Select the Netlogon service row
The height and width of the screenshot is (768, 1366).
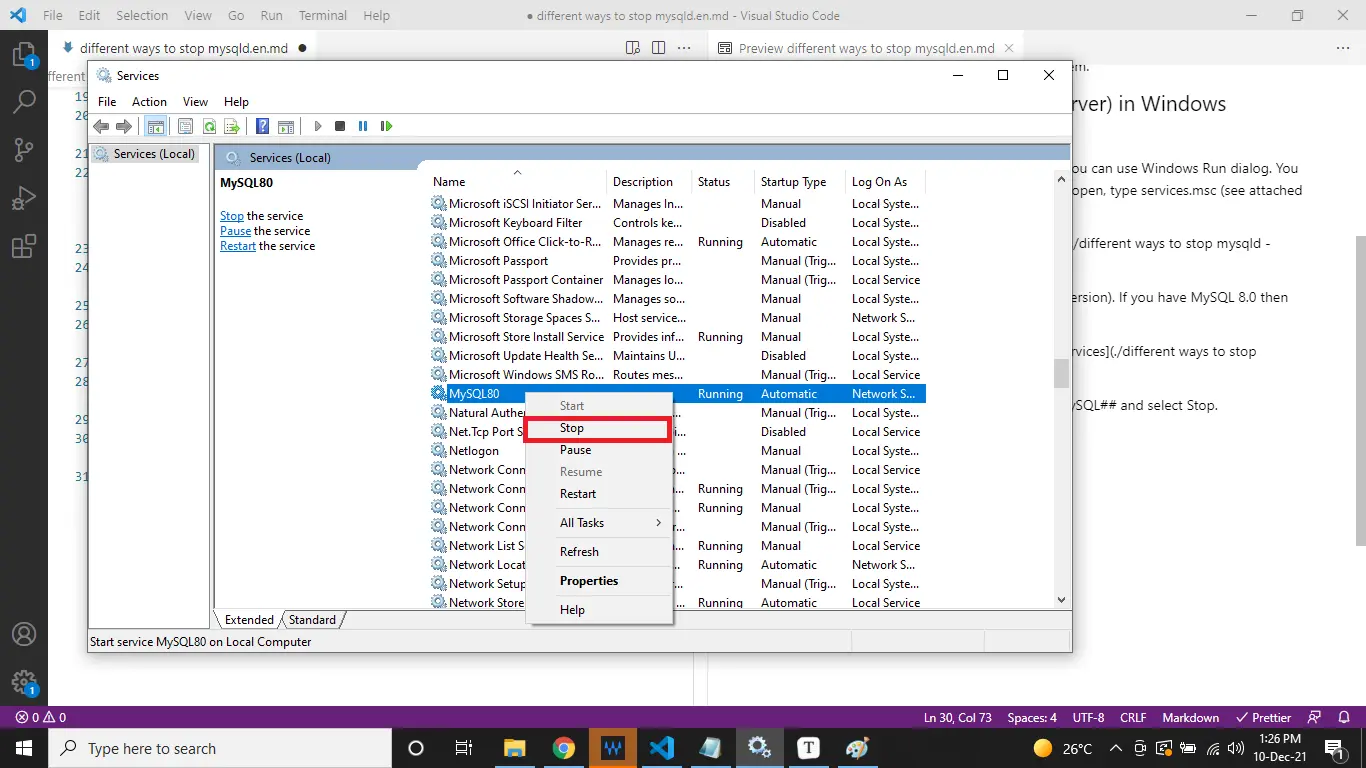[474, 451]
